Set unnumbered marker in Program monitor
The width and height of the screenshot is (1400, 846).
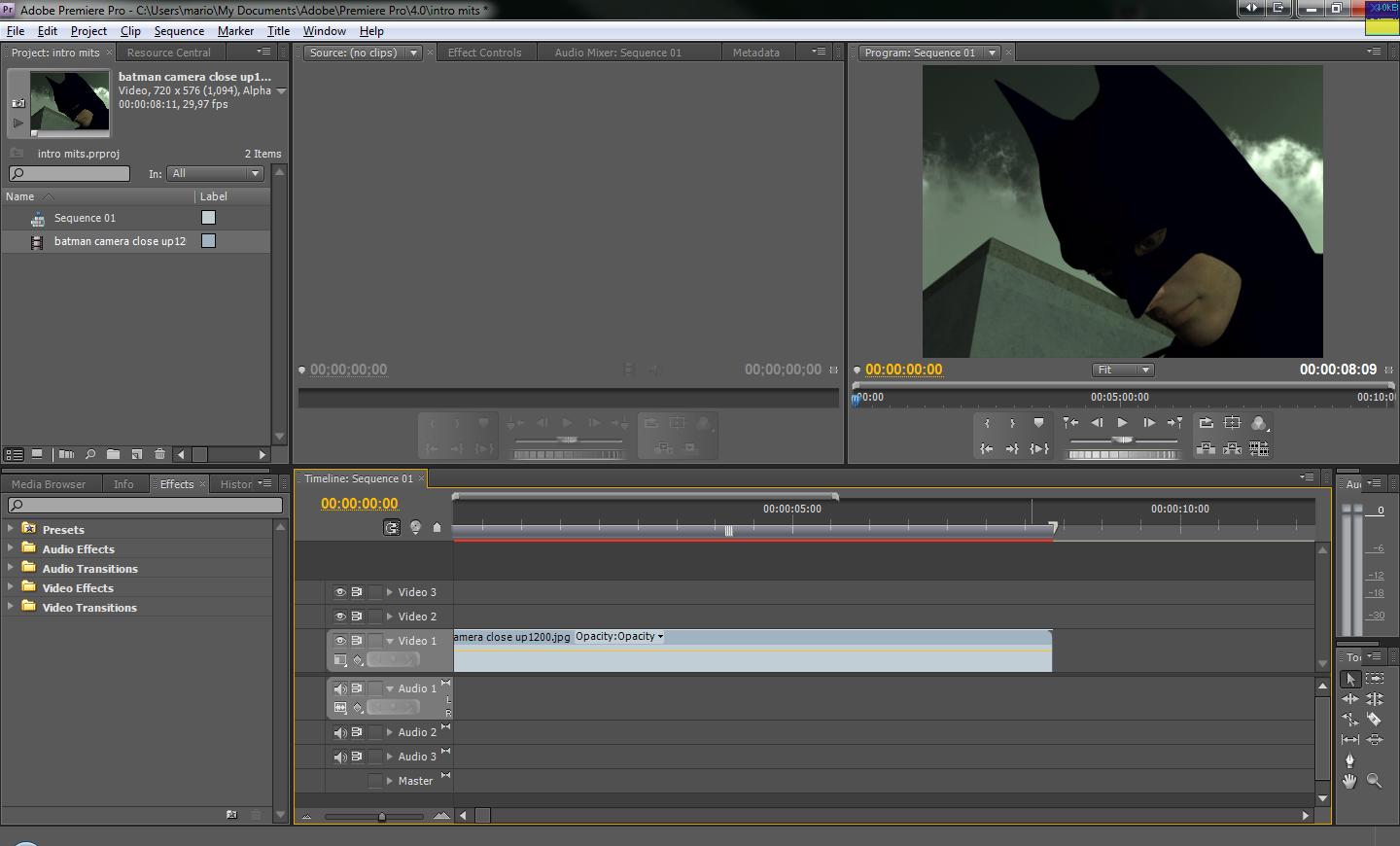[x=1038, y=423]
